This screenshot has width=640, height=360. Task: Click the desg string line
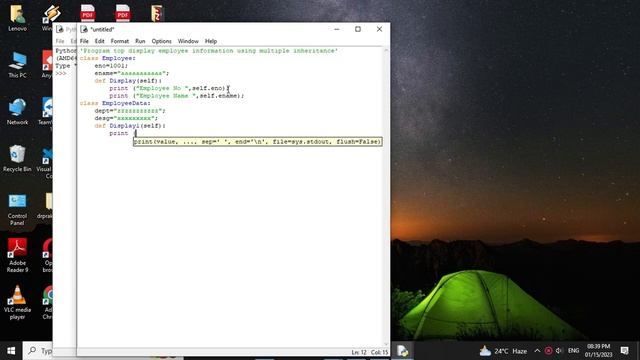click(x=126, y=118)
